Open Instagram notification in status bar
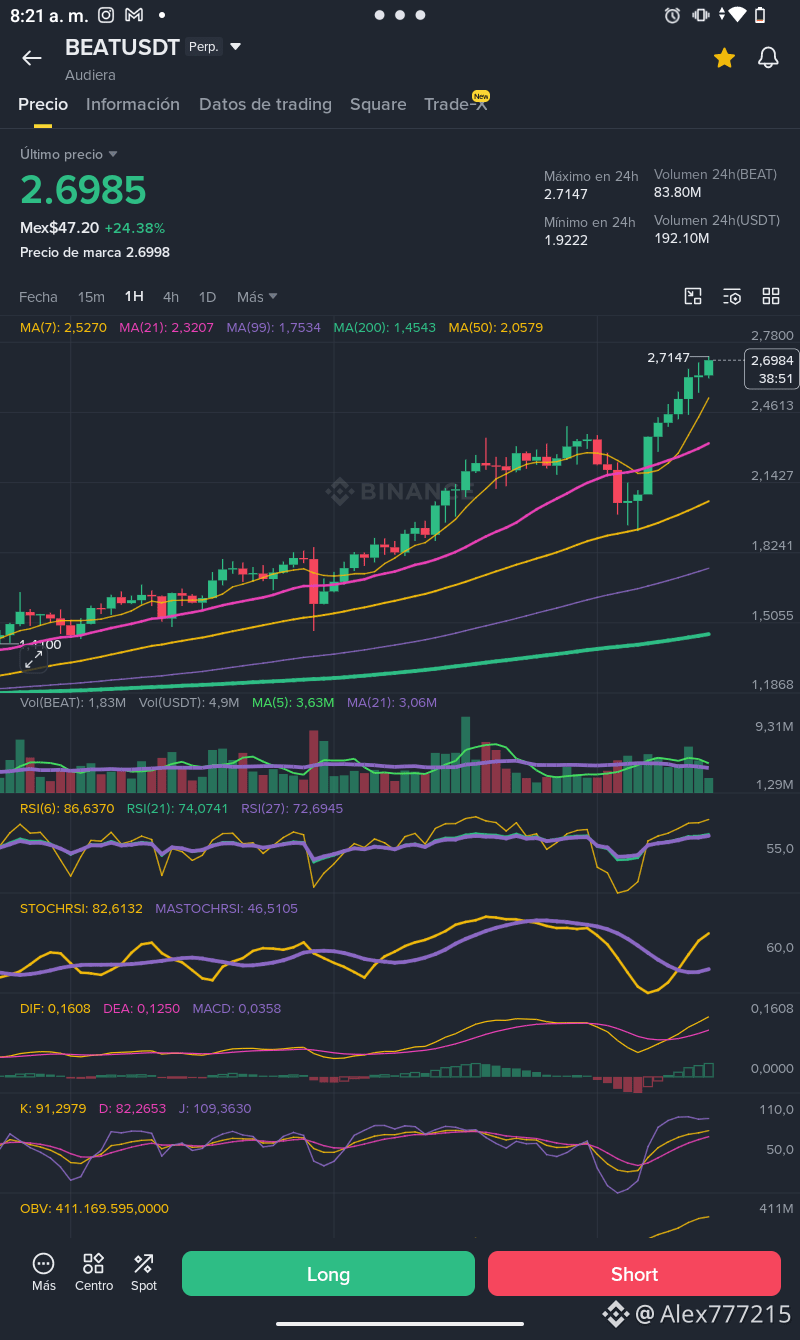Viewport: 800px width, 1340px height. [x=106, y=15]
